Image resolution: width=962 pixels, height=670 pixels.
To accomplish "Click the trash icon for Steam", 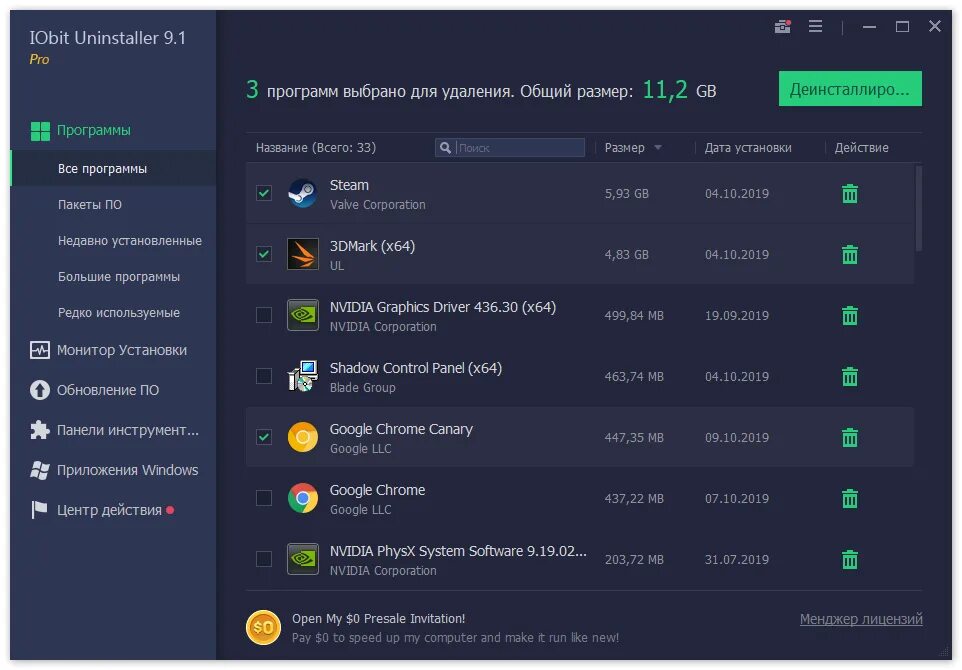I will click(850, 193).
